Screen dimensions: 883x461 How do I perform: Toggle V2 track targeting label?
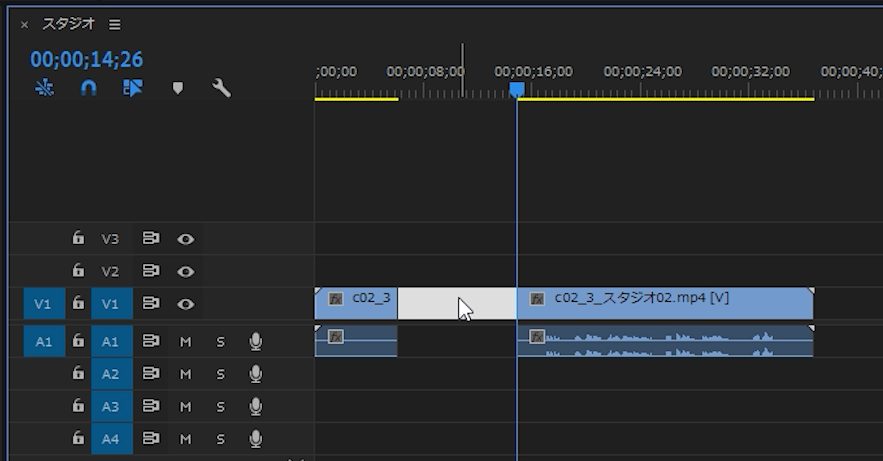(x=110, y=272)
